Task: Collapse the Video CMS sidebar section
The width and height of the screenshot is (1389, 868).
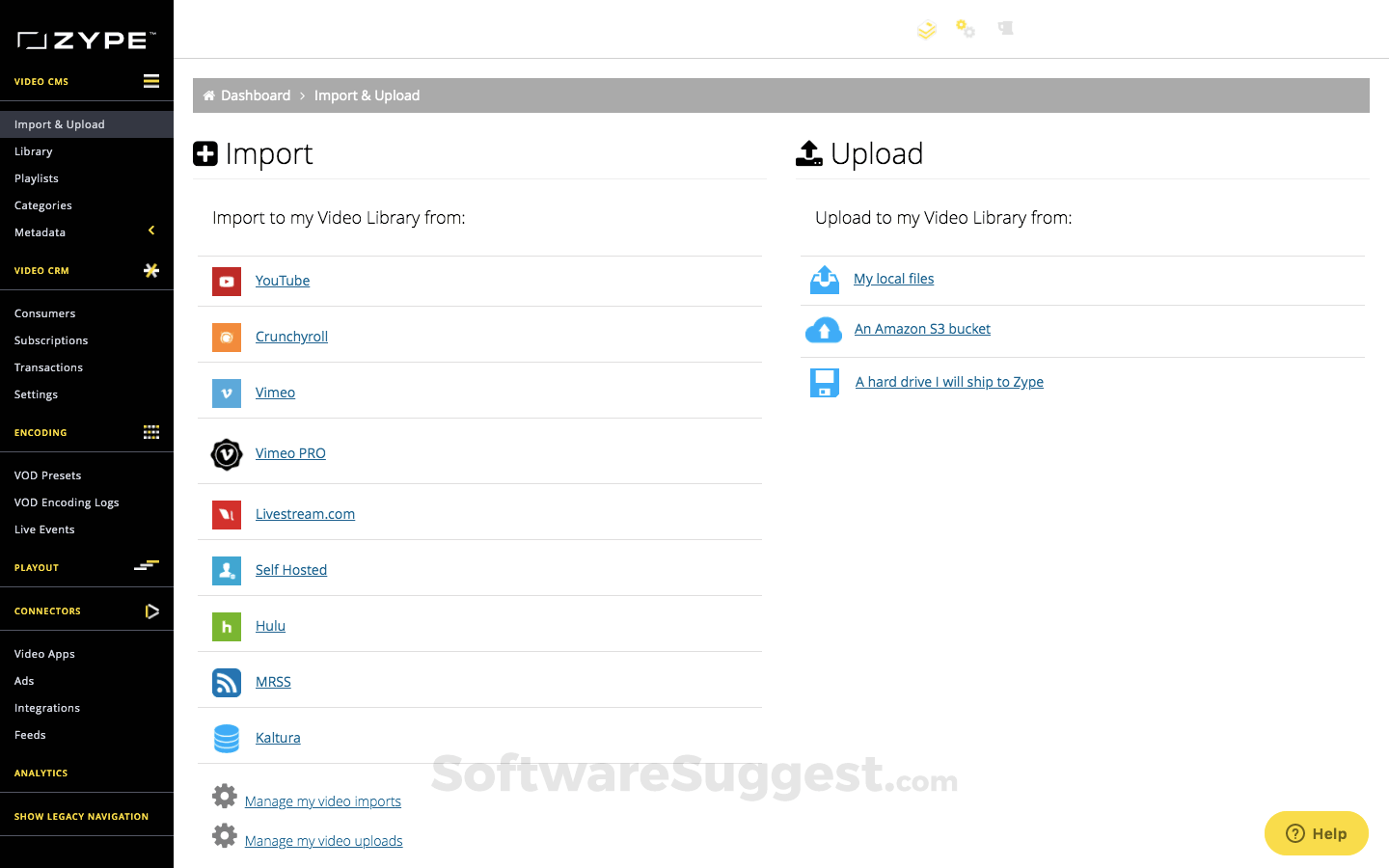Action: [151, 81]
